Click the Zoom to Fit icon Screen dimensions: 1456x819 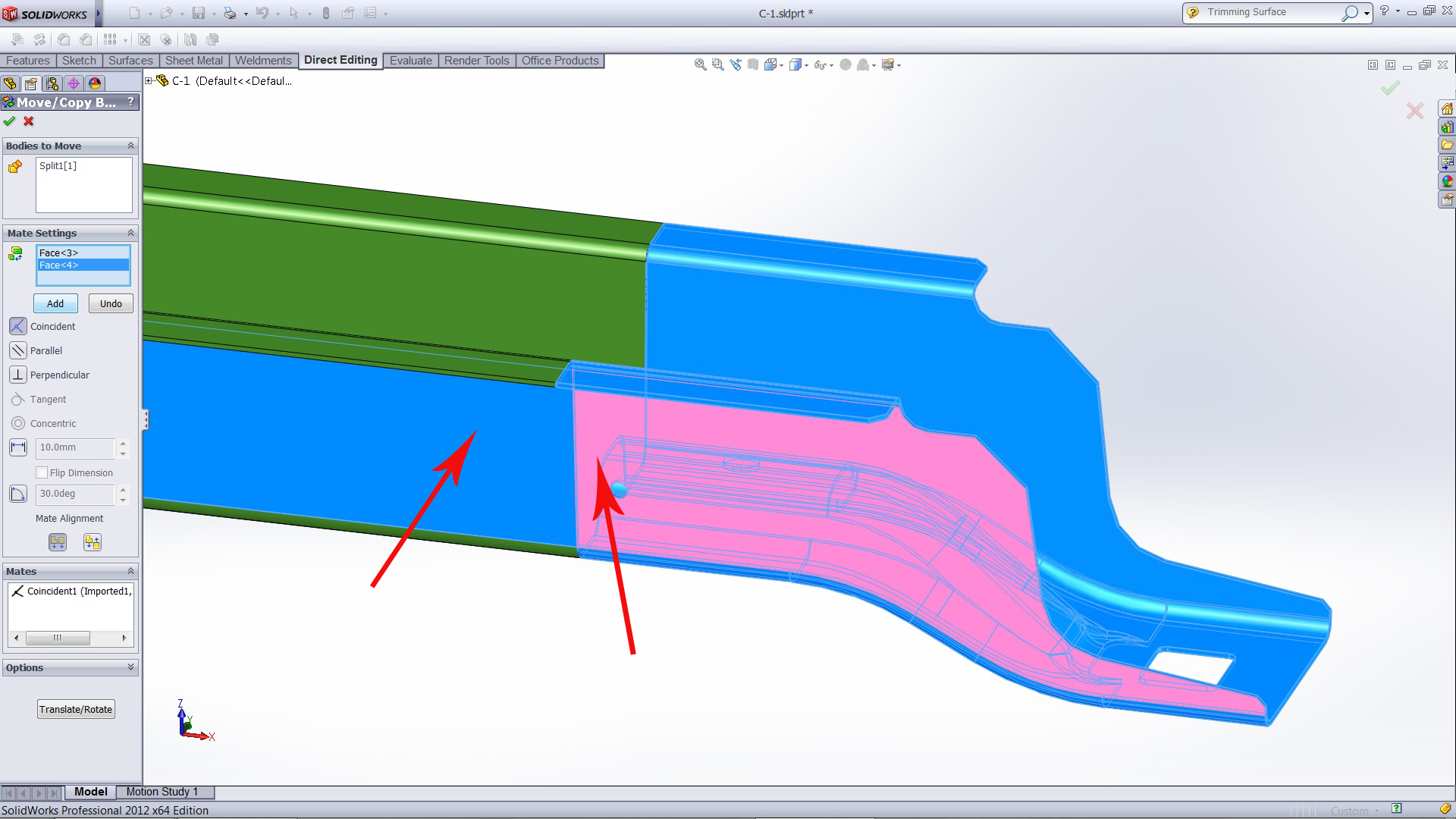coord(700,65)
